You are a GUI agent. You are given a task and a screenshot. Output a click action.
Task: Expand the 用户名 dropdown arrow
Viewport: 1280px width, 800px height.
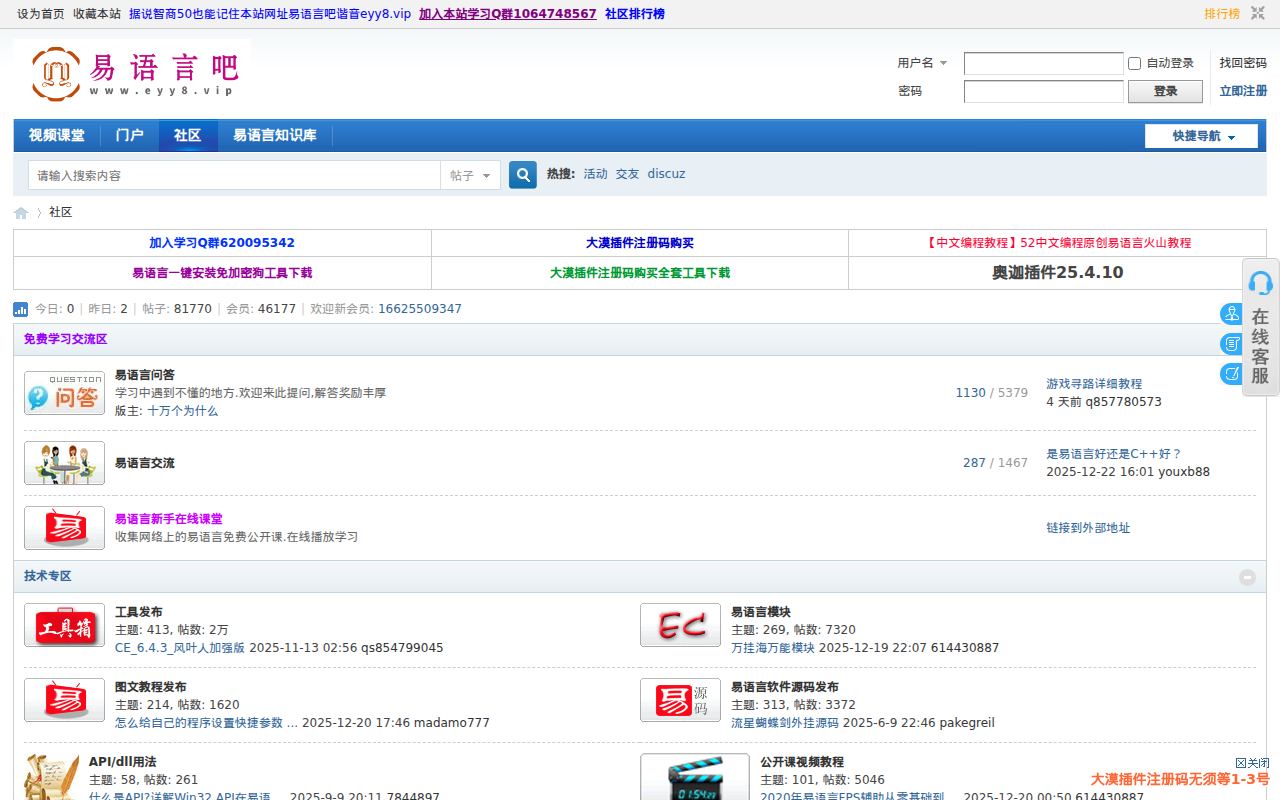pyautogui.click(x=941, y=63)
